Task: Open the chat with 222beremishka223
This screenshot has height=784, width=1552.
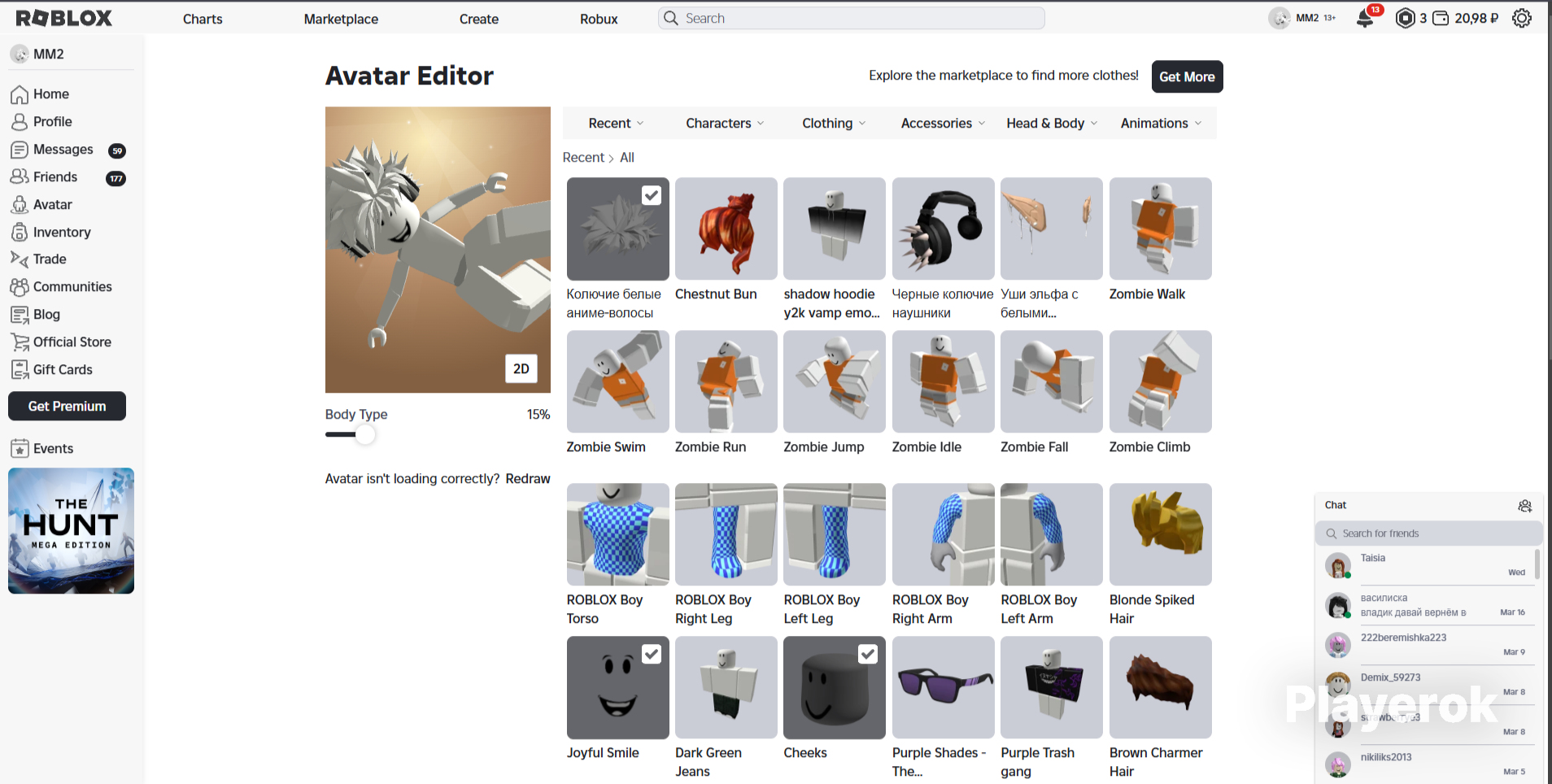Action: point(1428,645)
